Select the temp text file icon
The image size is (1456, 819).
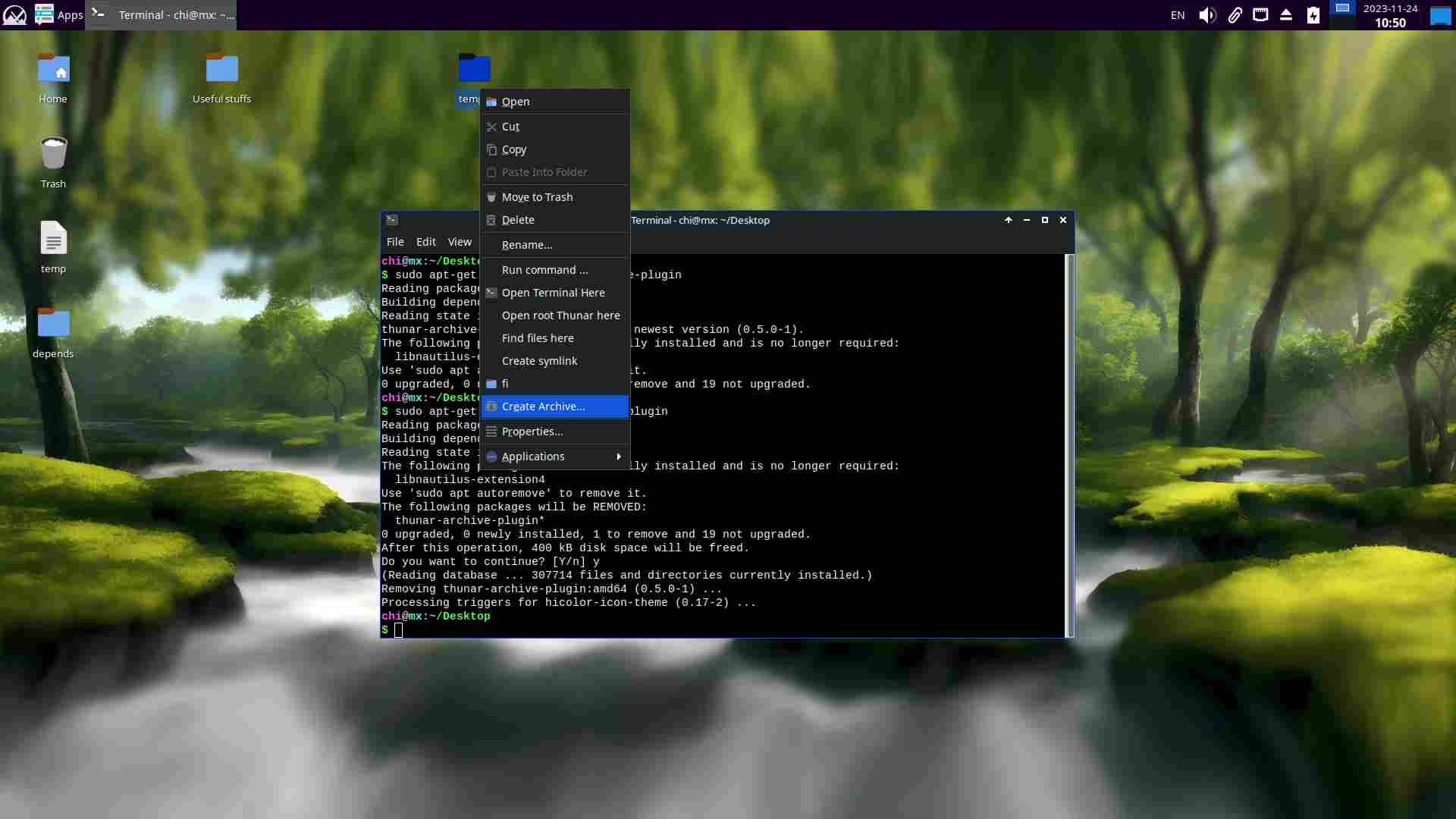[x=53, y=240]
